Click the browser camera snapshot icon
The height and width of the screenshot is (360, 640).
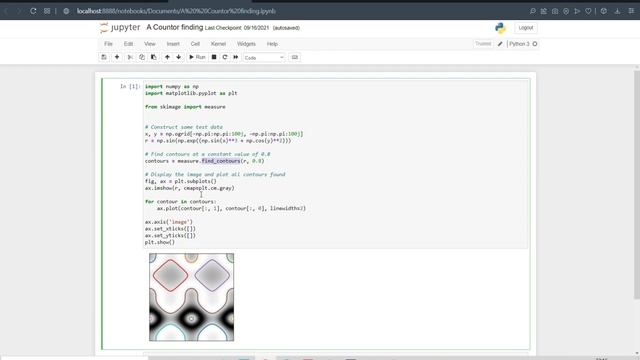pyautogui.click(x=555, y=11)
